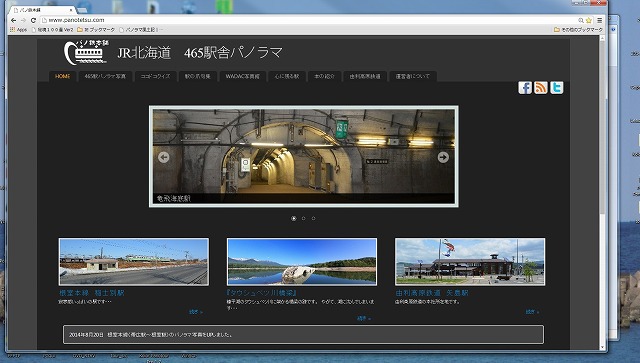Reload the page with refresh icon

33,20
